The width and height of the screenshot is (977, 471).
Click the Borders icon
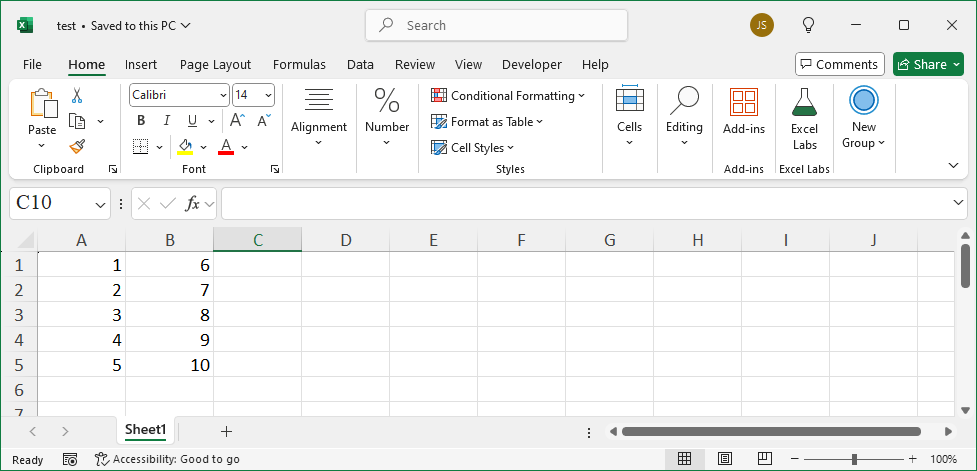tap(141, 147)
